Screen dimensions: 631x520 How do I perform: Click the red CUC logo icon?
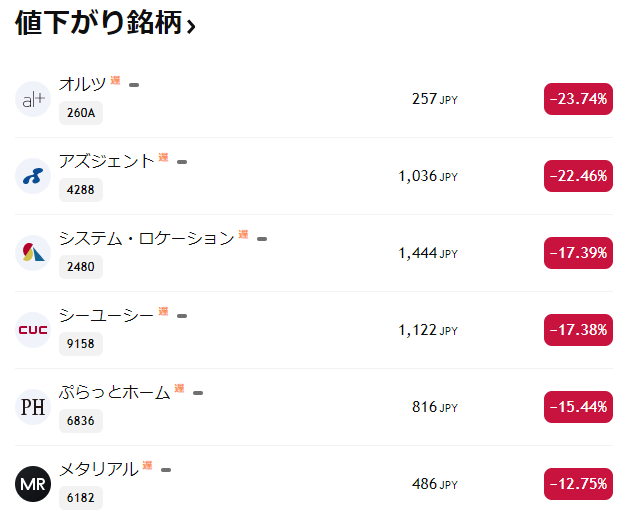(x=33, y=330)
